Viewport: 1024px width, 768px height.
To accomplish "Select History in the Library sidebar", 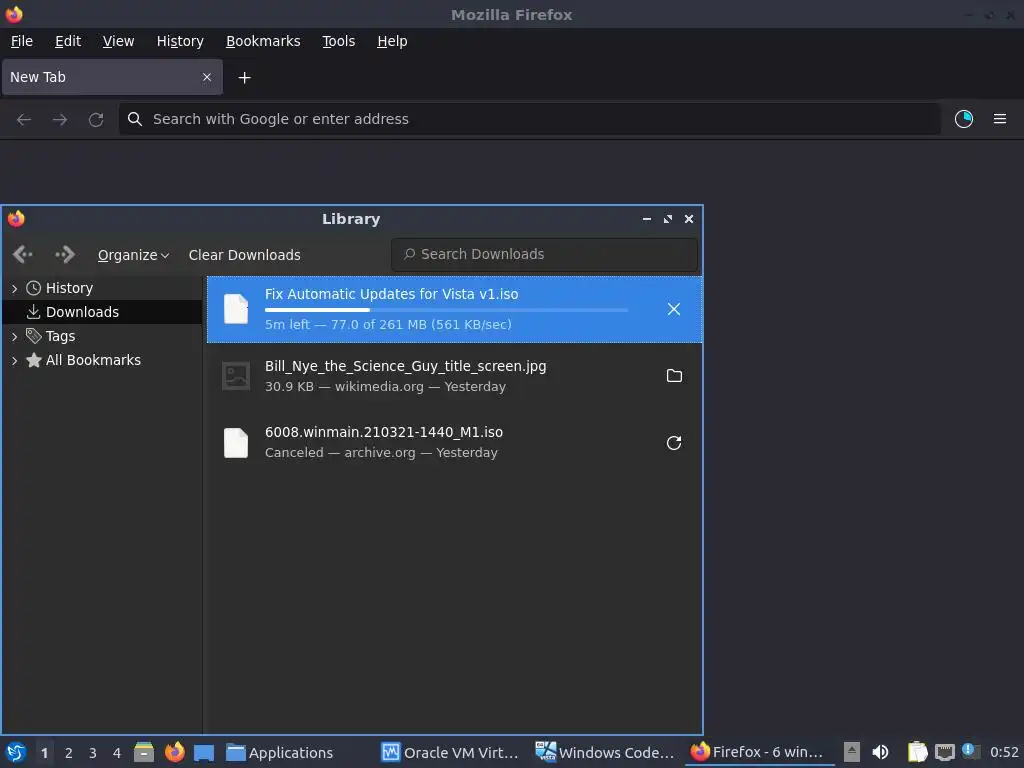I will pos(102,288).
